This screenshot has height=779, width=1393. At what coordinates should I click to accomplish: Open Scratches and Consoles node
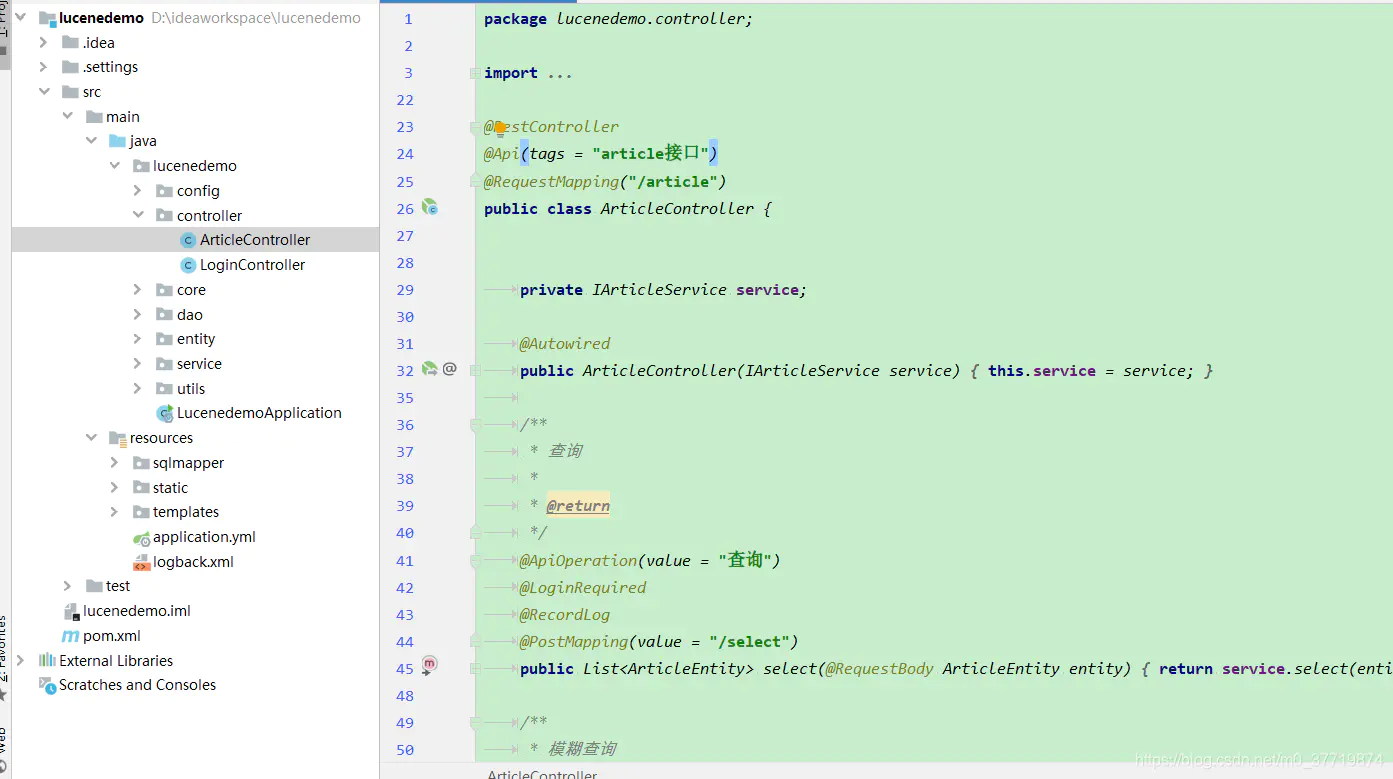(137, 685)
